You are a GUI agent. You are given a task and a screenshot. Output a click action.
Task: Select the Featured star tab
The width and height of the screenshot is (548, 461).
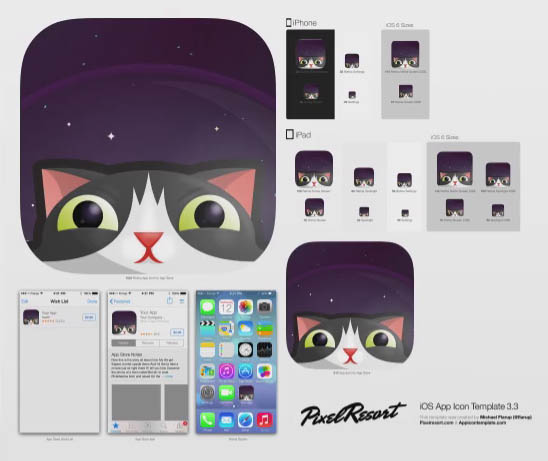(116, 426)
